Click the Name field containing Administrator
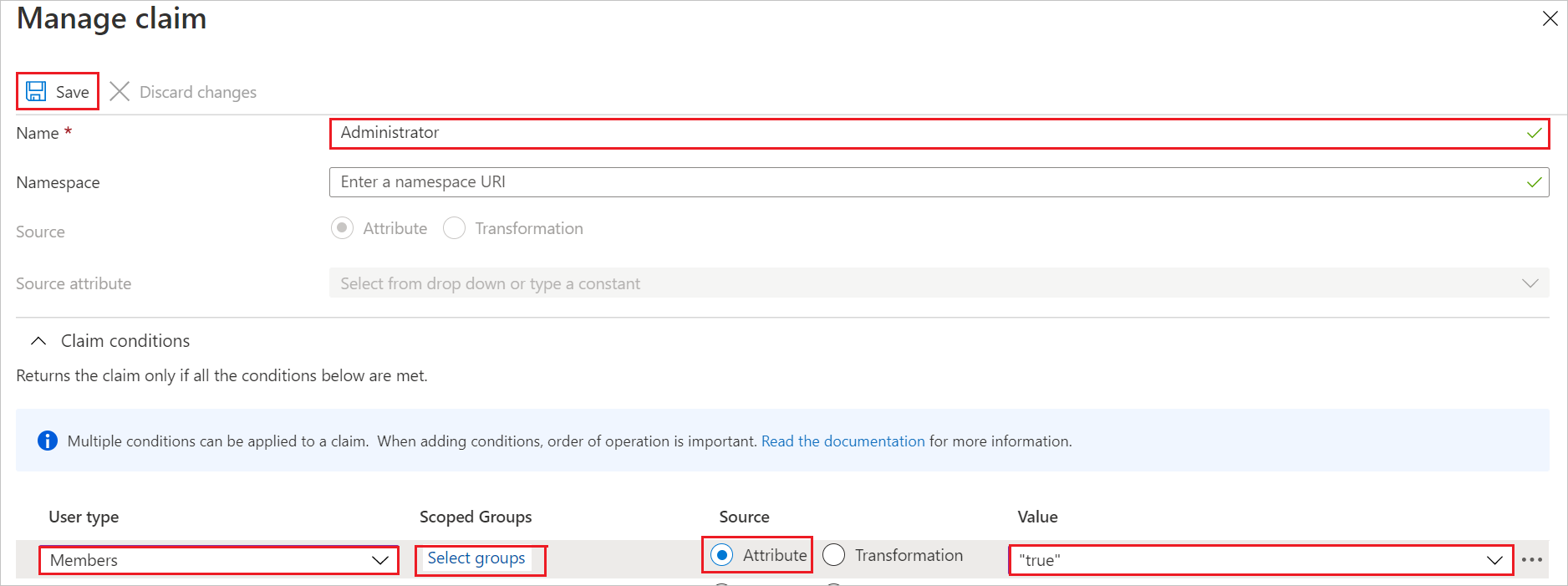 939,133
